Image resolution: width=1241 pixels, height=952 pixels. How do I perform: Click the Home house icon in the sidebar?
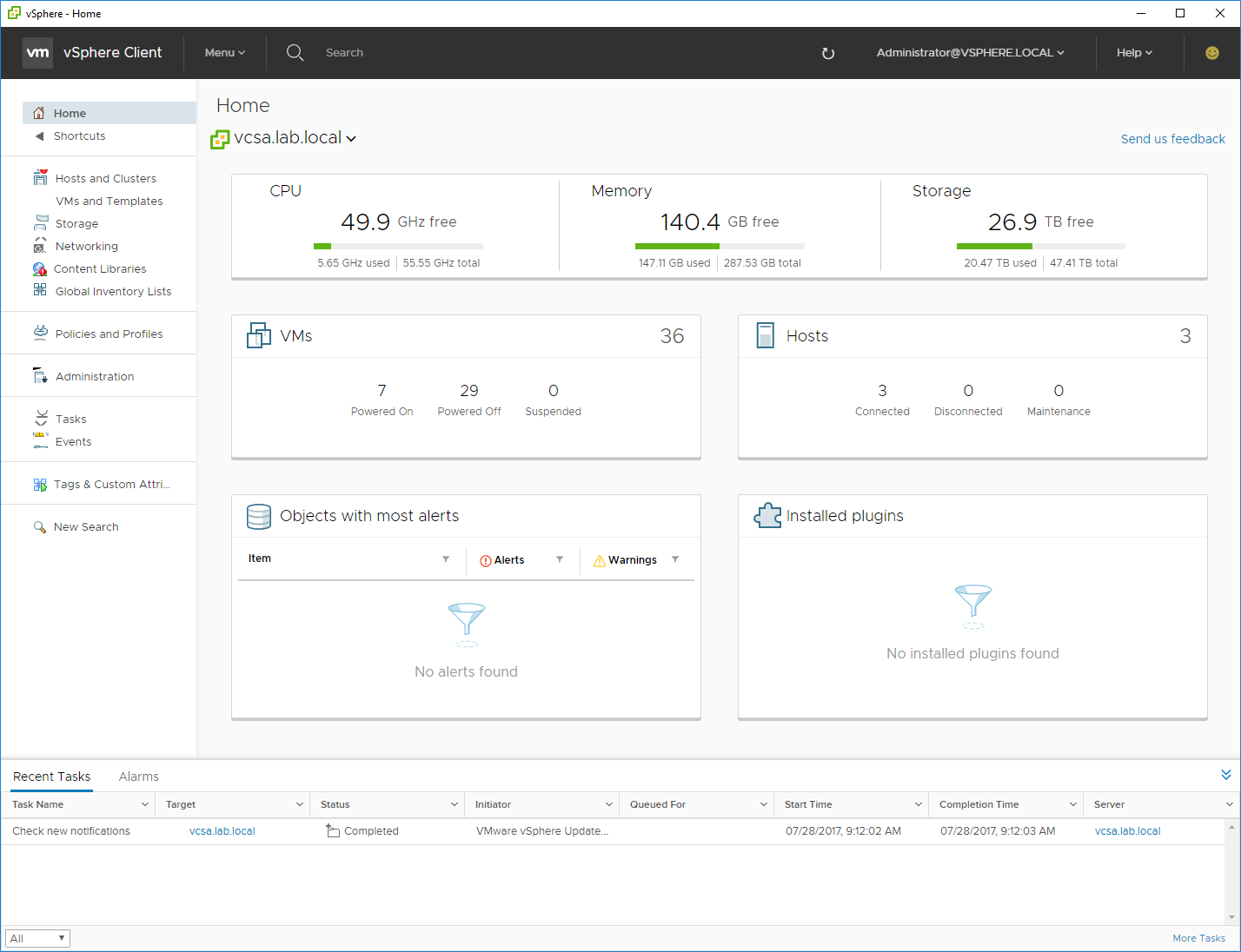[x=39, y=113]
